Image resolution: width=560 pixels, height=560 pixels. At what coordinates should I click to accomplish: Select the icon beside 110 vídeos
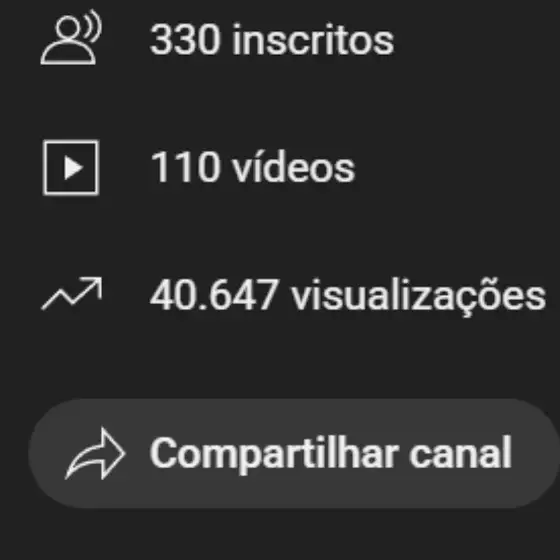(x=71, y=168)
